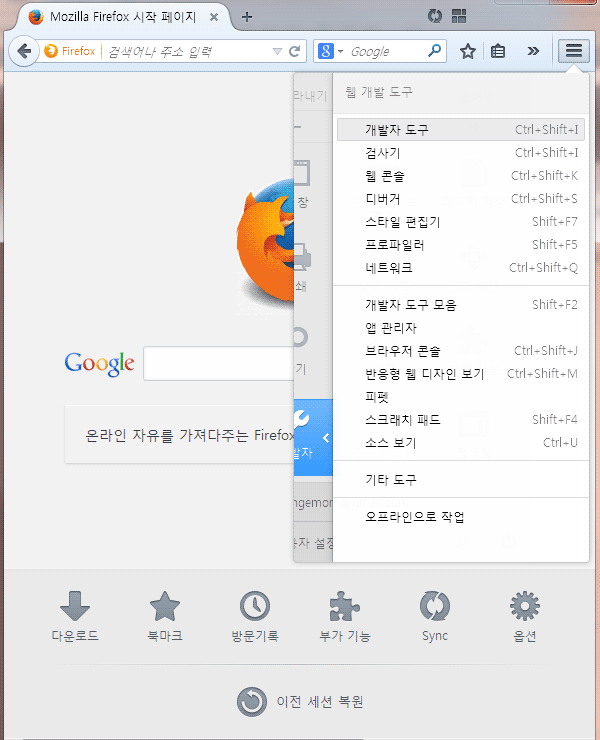The image size is (600, 740).
Task: Open 웹 콘솔 from menu
Action: coord(461,176)
